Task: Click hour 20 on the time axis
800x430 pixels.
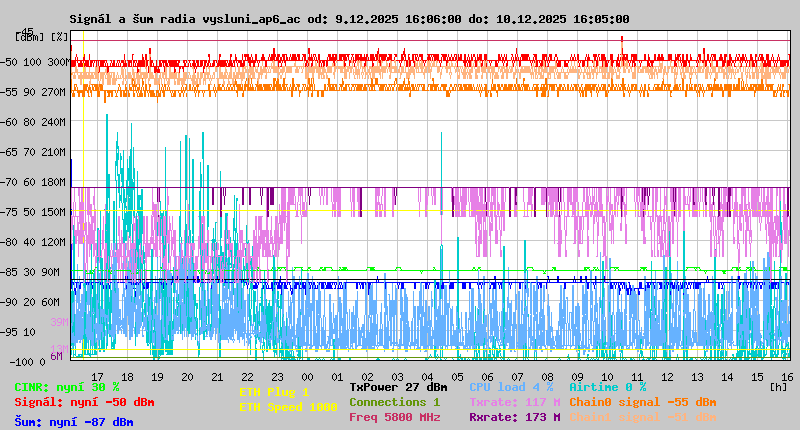Action: 187,377
